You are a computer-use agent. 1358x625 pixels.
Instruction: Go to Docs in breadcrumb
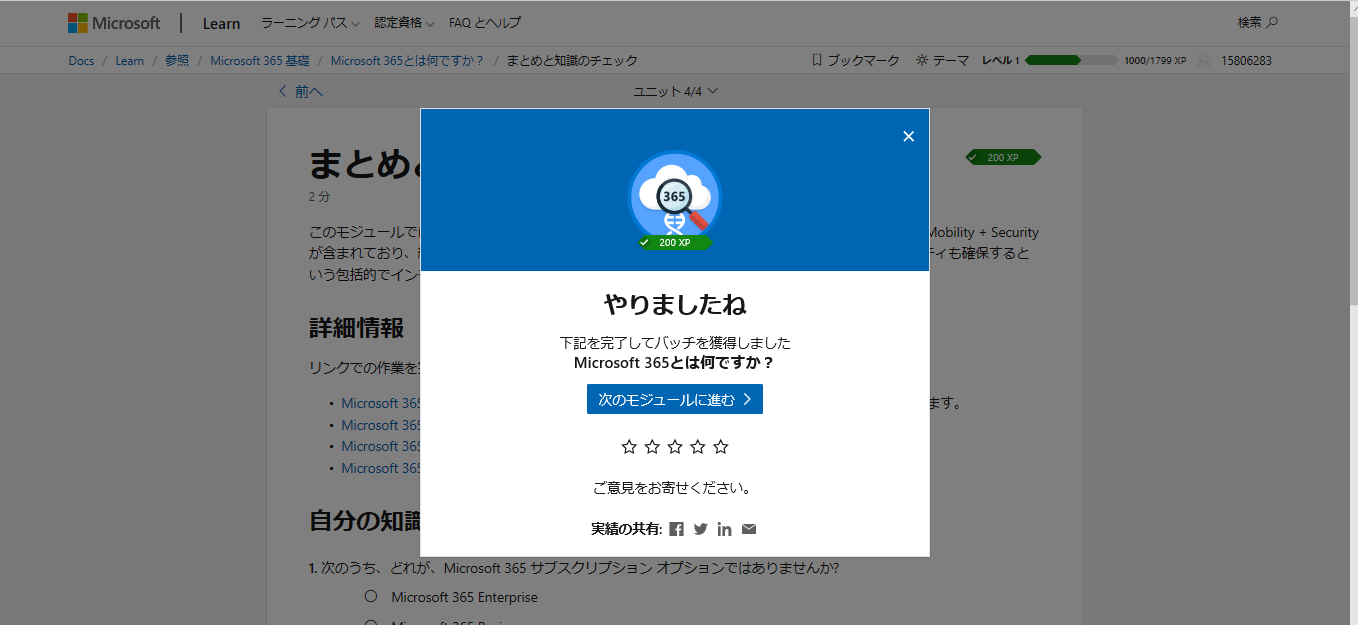[x=81, y=61]
